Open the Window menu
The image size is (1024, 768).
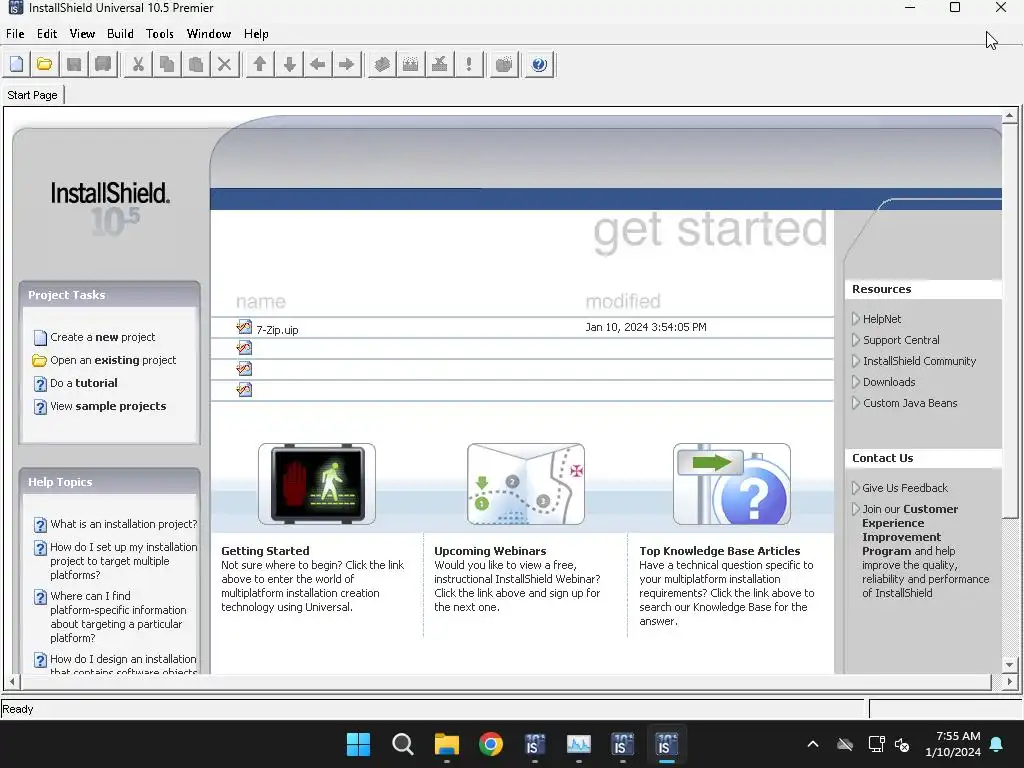(209, 34)
